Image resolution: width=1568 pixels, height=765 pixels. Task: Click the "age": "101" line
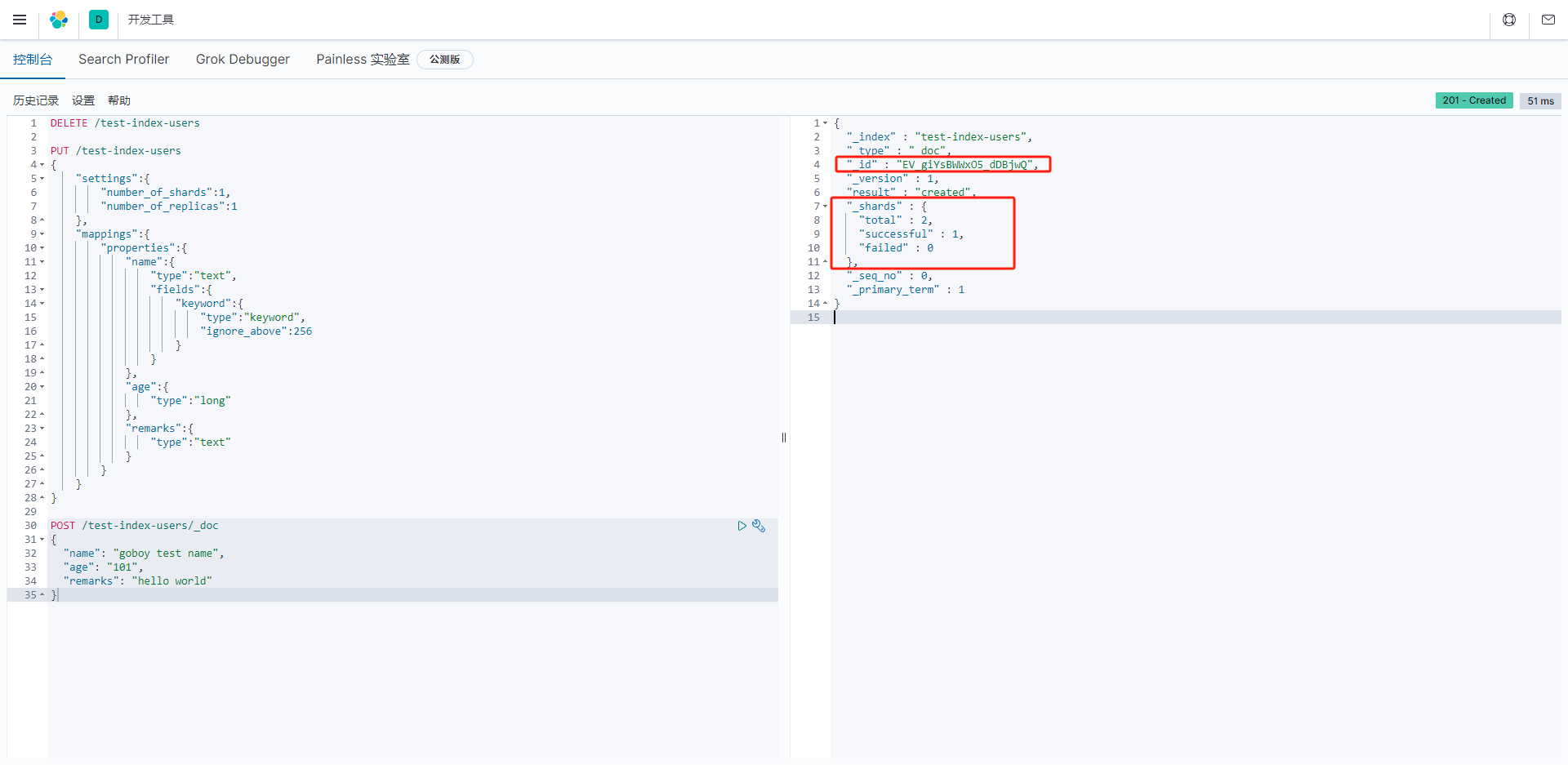click(103, 567)
